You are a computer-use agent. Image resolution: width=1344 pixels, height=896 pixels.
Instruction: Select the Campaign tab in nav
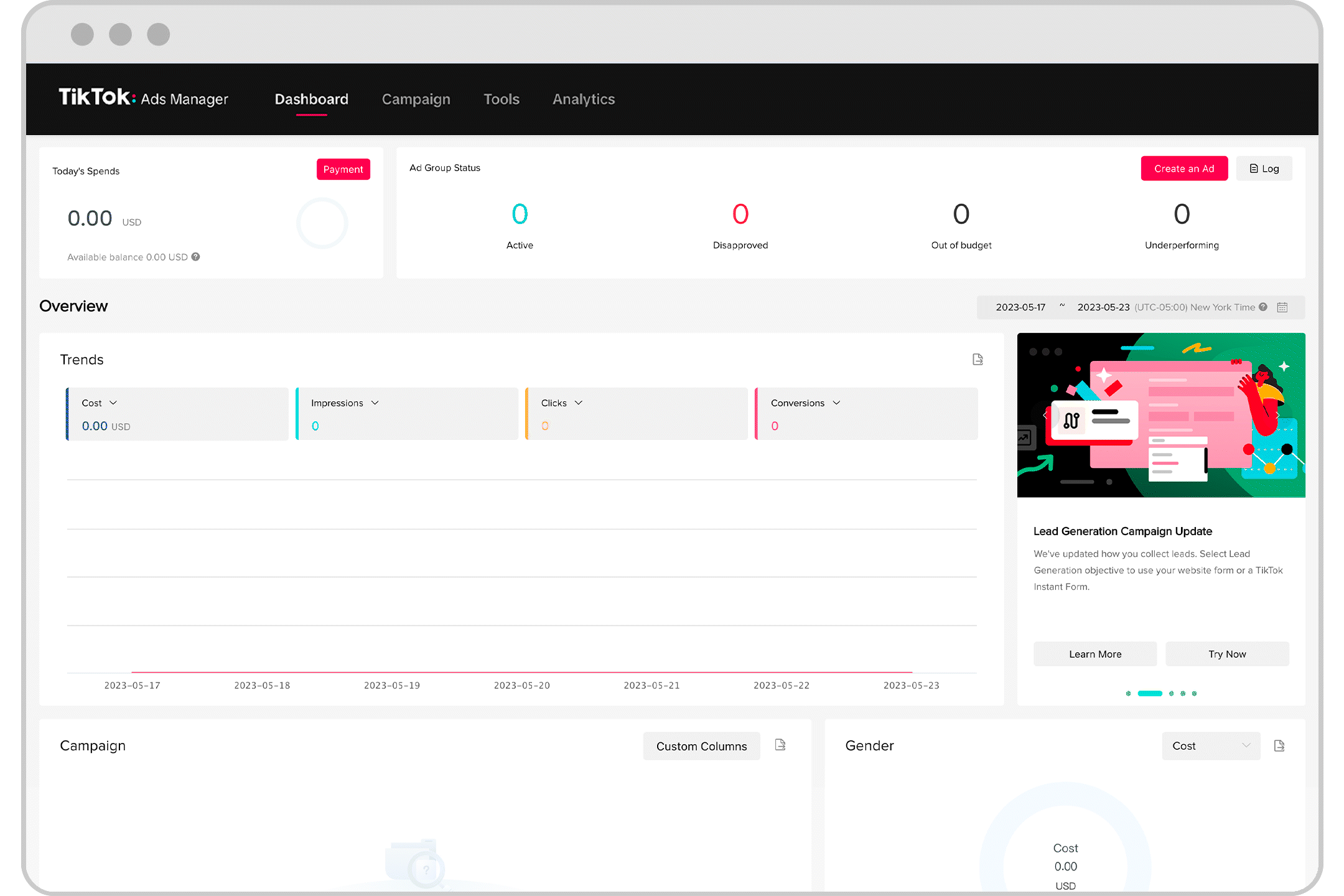[417, 99]
